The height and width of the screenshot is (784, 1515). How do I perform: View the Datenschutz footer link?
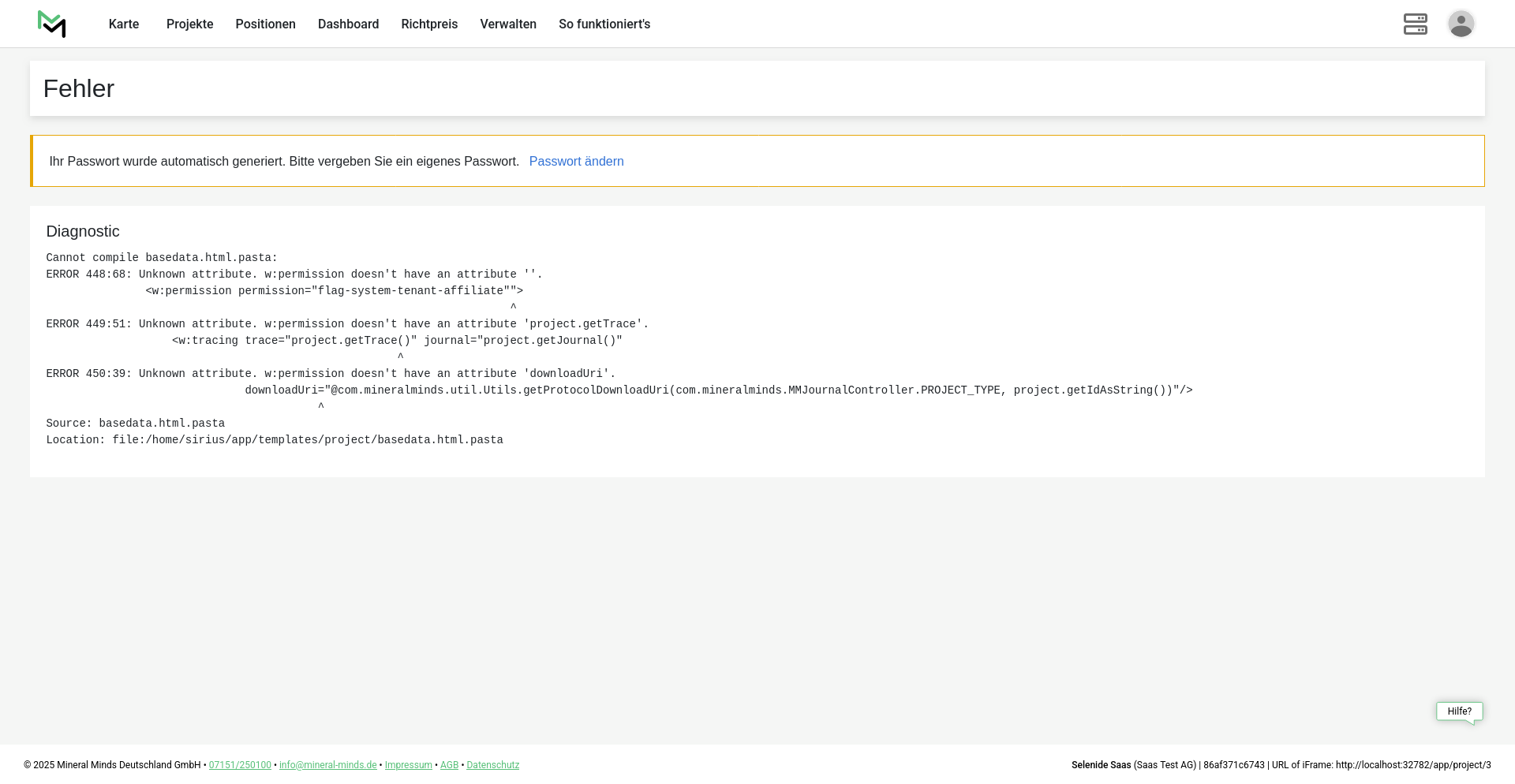coord(492,765)
